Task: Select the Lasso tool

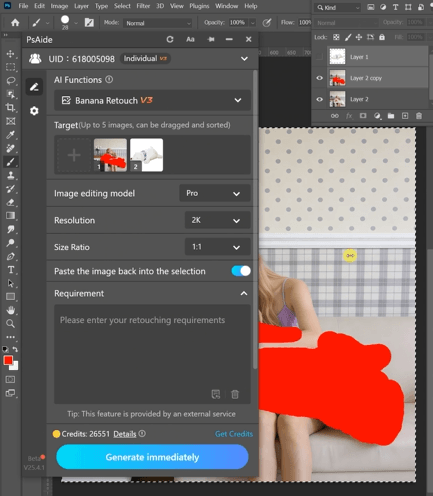Action: tap(10, 81)
